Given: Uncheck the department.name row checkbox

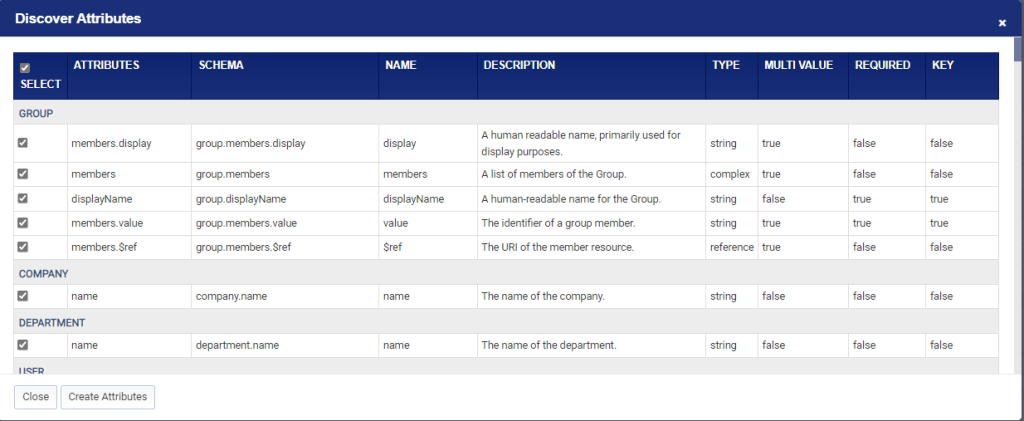Looking at the screenshot, I should coord(23,345).
